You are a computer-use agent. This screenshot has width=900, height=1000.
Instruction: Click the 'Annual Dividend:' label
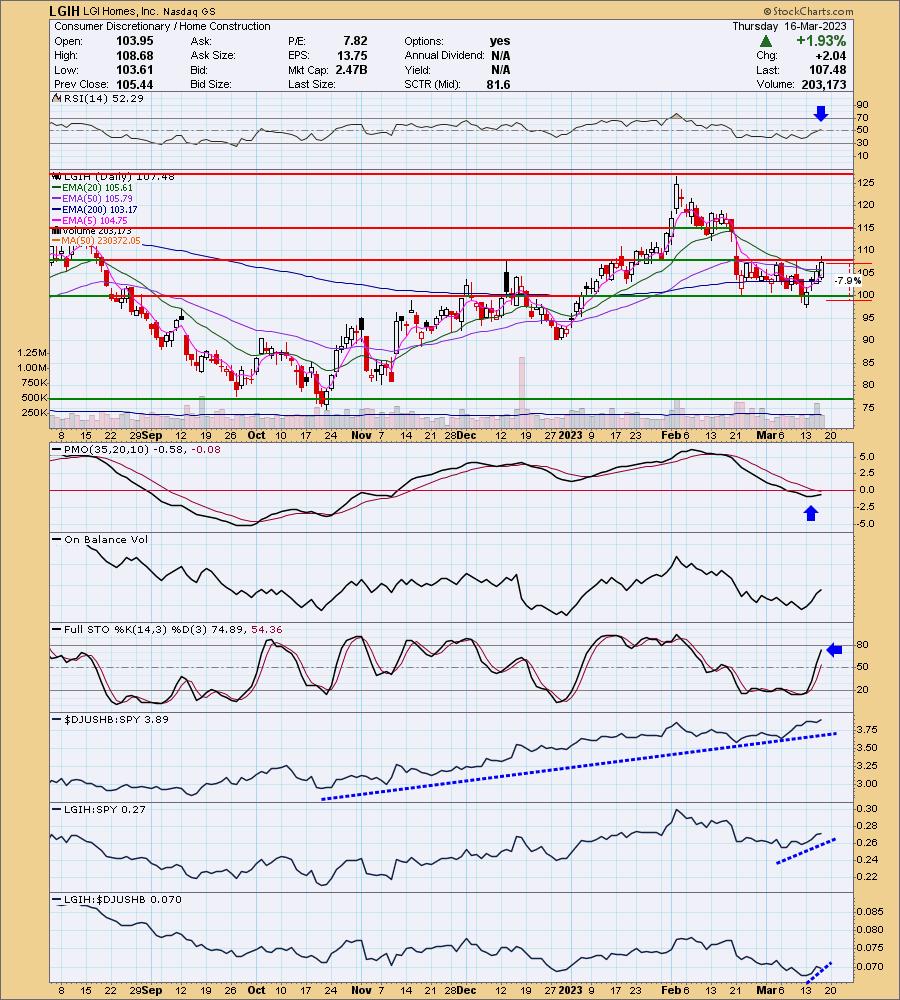click(x=445, y=55)
